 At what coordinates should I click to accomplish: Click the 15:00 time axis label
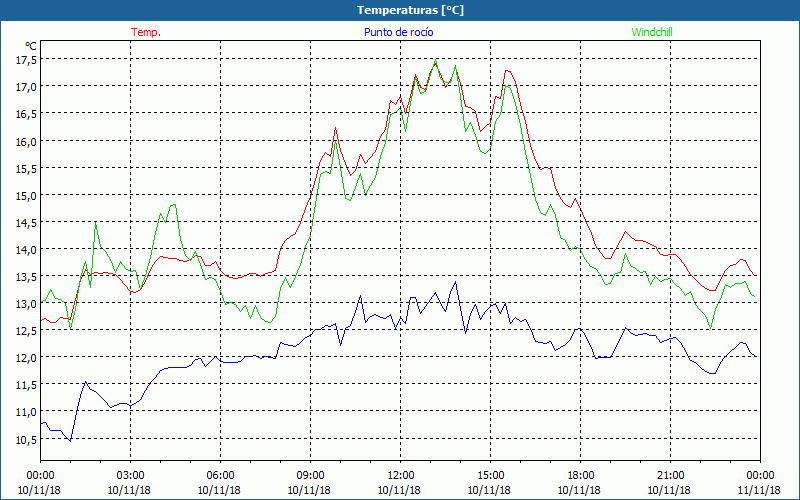coord(490,476)
